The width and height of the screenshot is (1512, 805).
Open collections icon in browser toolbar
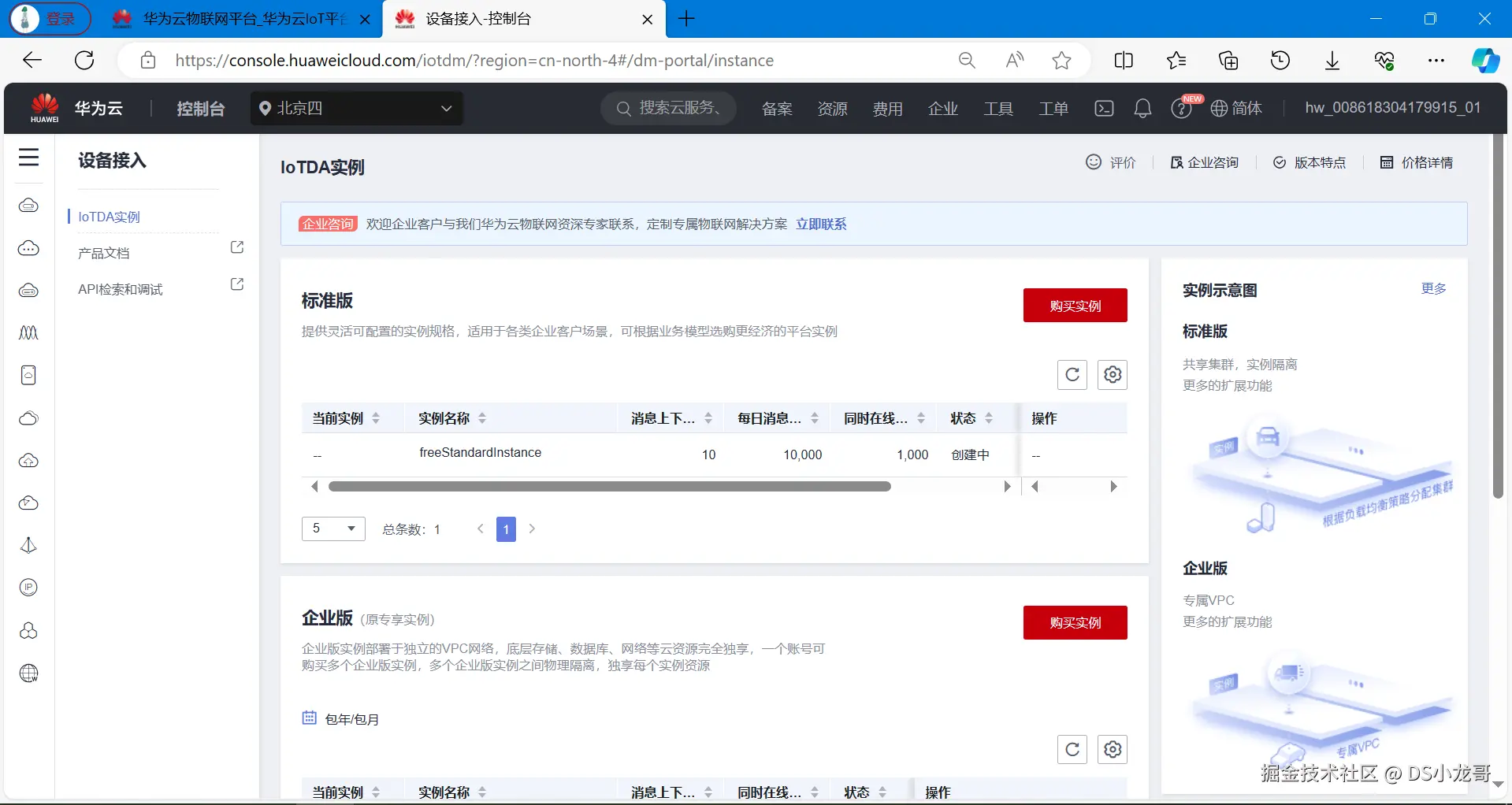click(x=1228, y=61)
